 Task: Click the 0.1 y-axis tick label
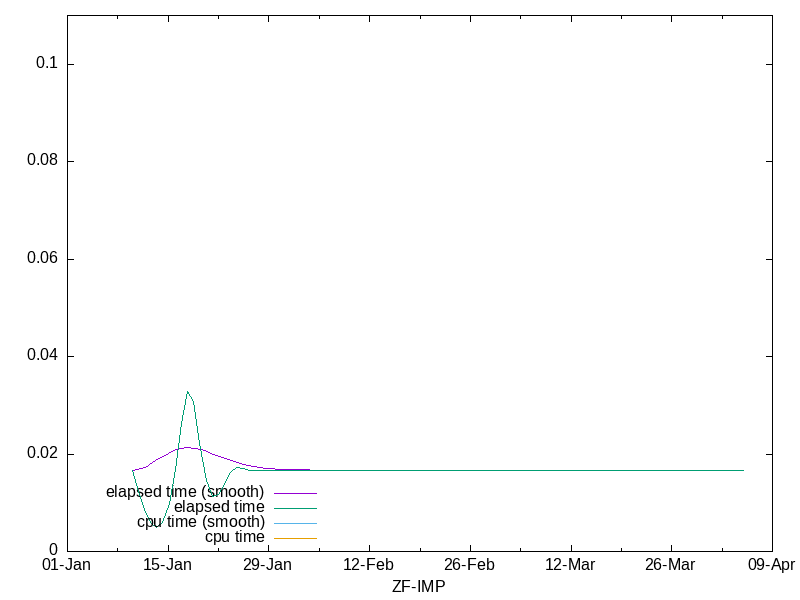(x=48, y=63)
